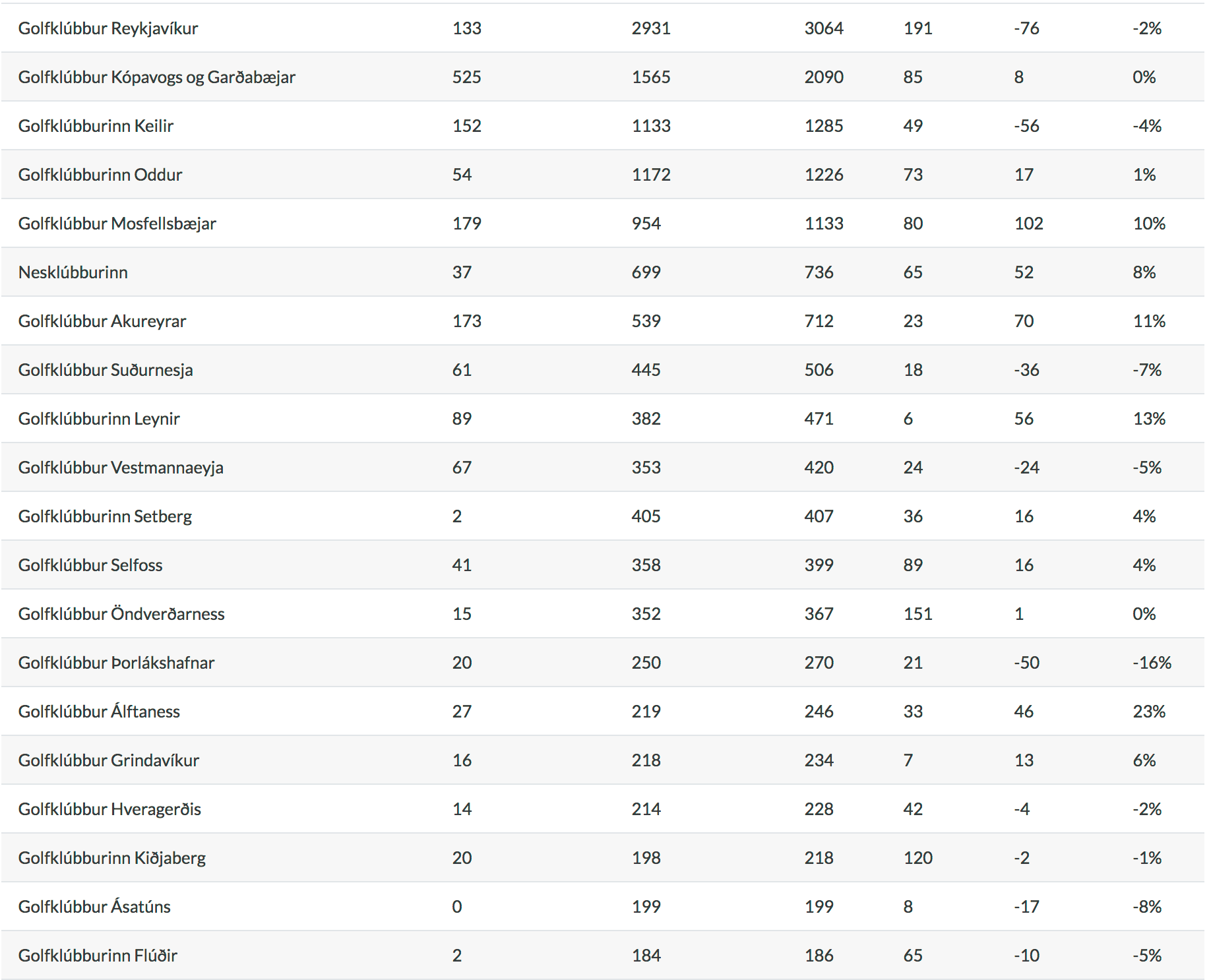Viewport: 1211px width, 980px height.
Task: Click the Golfklúbburinn Flúðir club name
Action: (98, 956)
